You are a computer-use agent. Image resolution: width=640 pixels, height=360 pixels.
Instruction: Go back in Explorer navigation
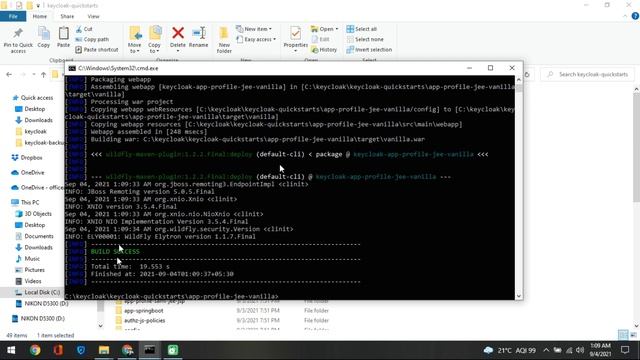click(x=9, y=74)
